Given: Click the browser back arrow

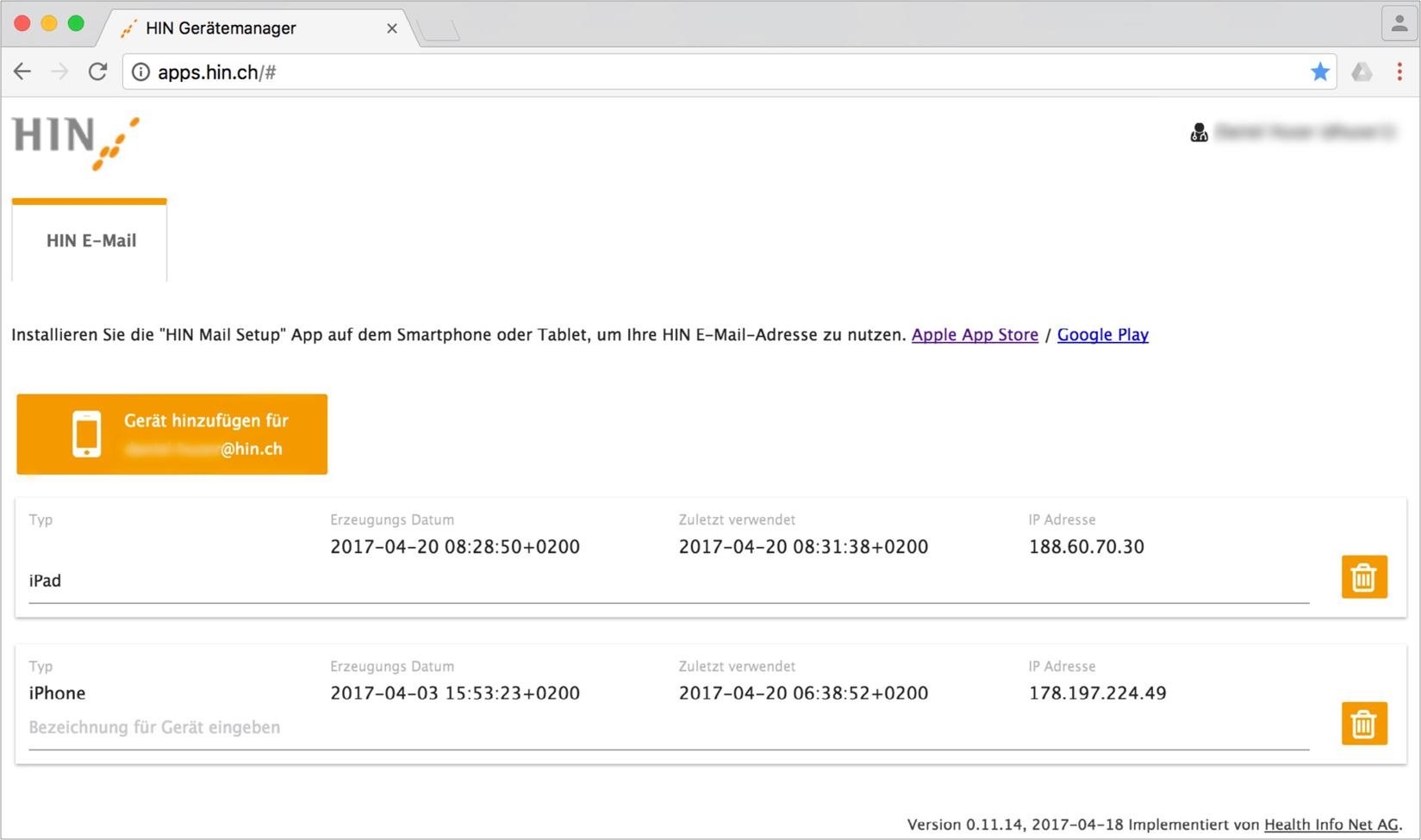Looking at the screenshot, I should click(22, 72).
